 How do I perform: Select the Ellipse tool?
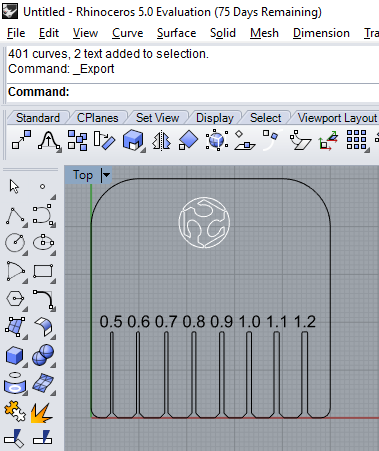click(43, 242)
